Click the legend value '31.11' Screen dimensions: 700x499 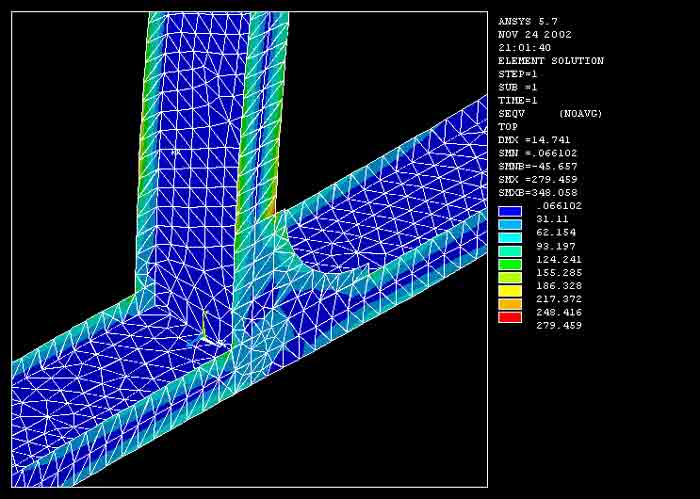click(x=552, y=219)
